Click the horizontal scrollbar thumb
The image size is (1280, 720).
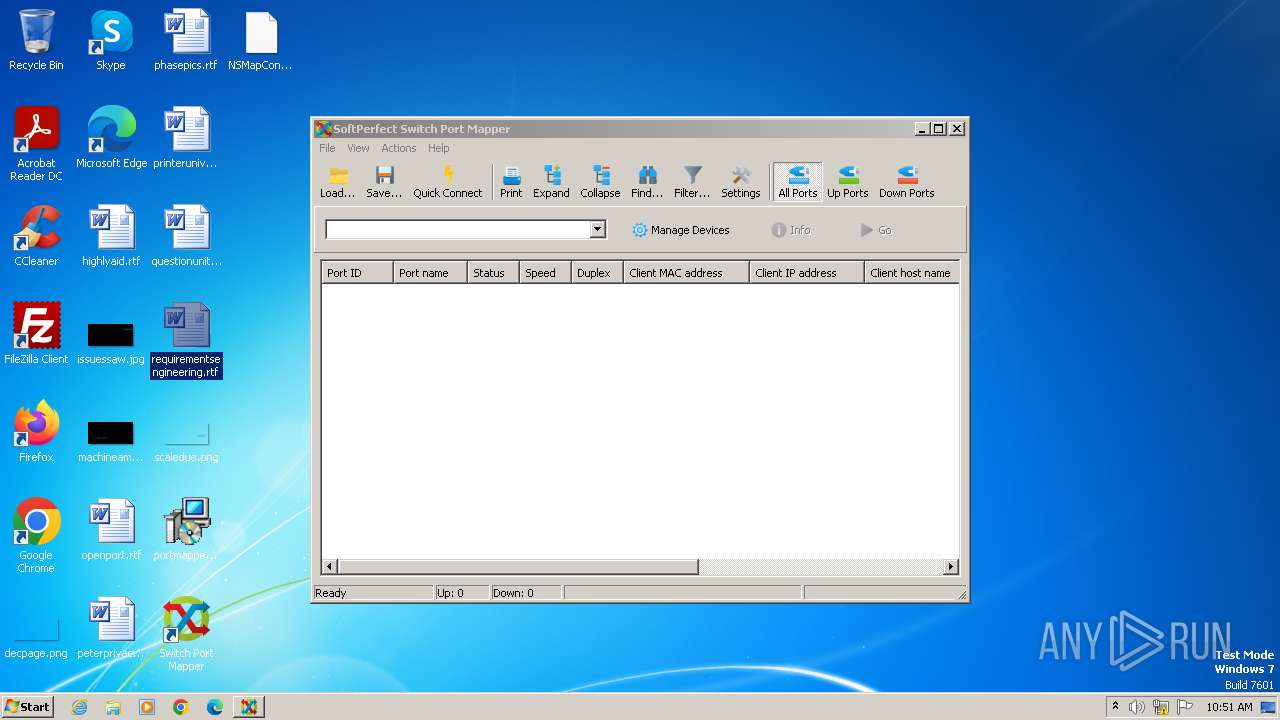coord(518,567)
